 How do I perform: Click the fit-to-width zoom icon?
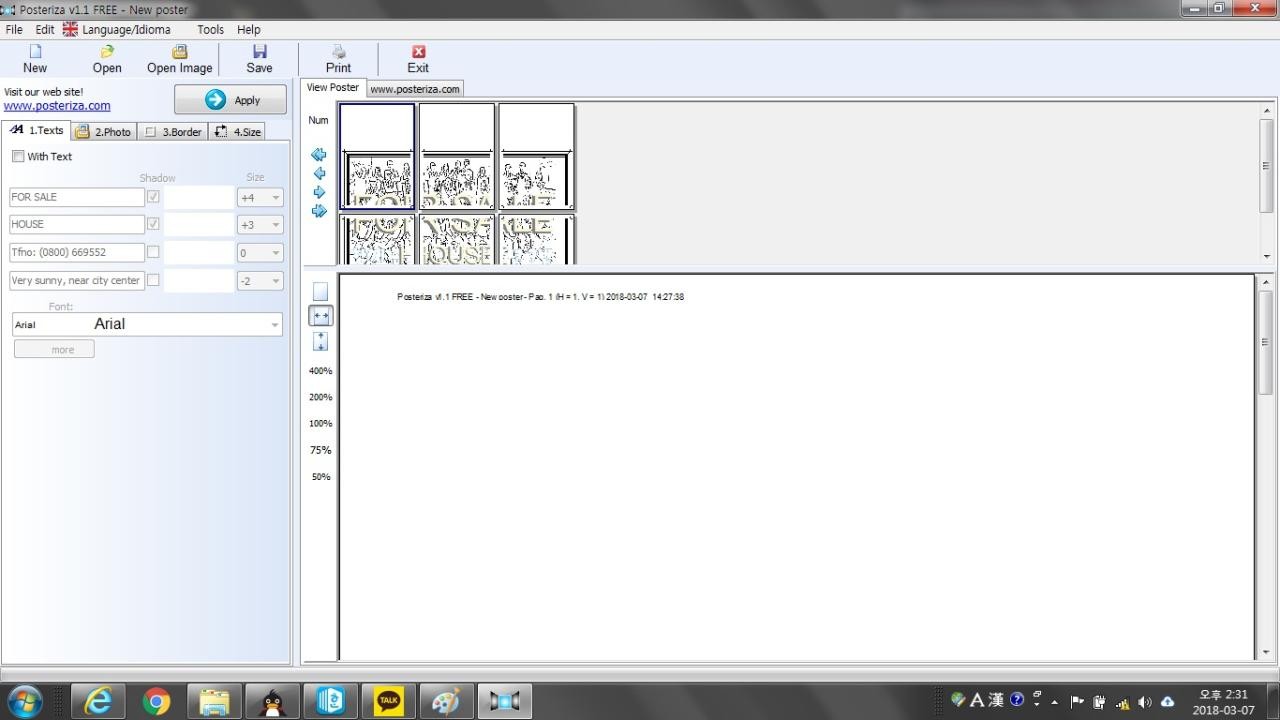pyautogui.click(x=320, y=316)
